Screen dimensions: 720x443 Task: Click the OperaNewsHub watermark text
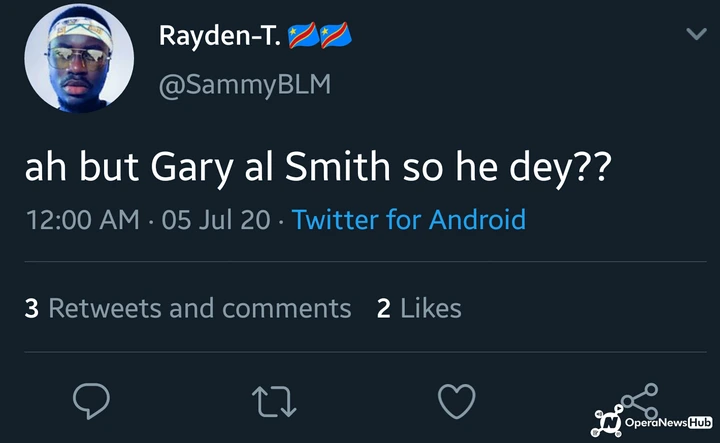pyautogui.click(x=666, y=423)
